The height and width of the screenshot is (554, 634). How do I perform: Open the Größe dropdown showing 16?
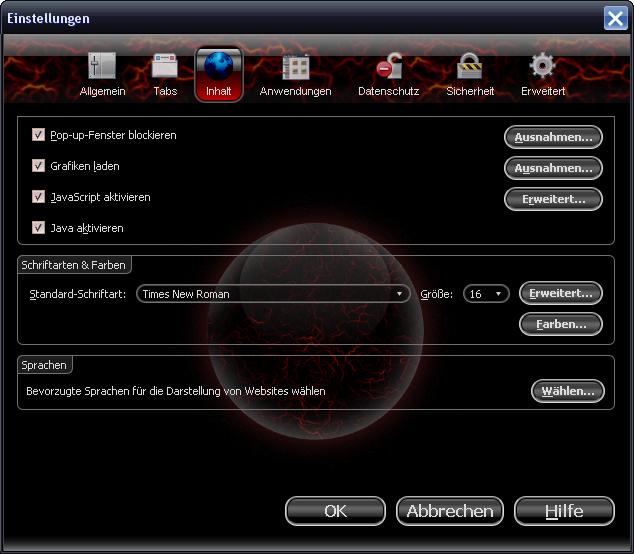[x=486, y=294]
